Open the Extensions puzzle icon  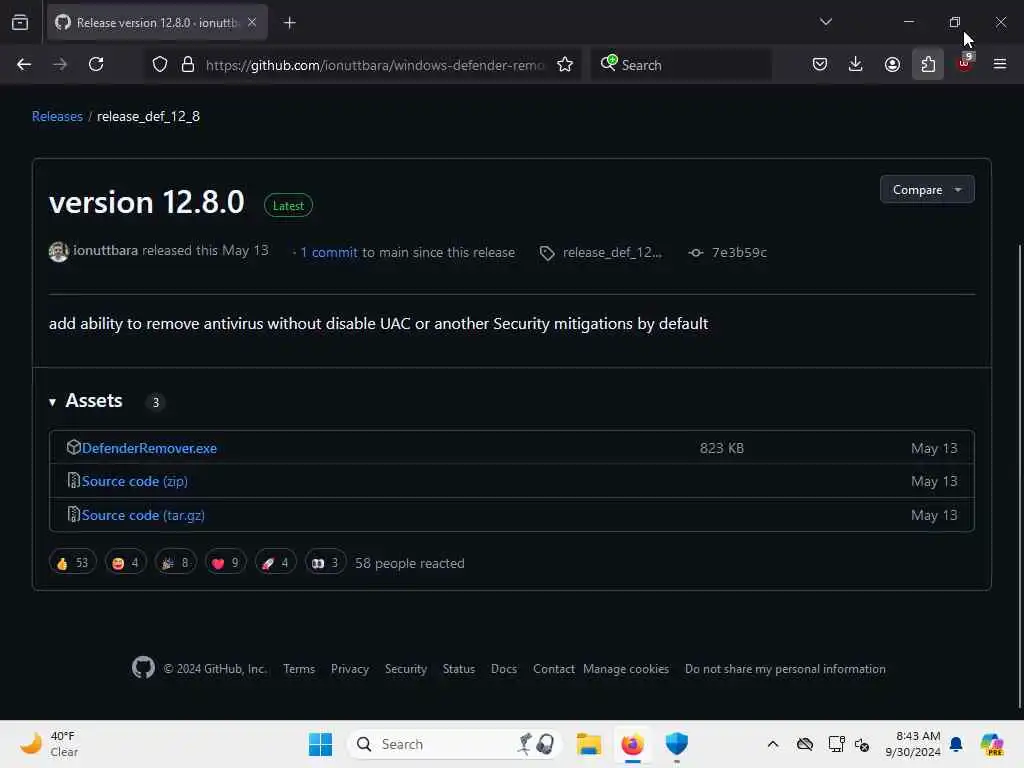pos(928,65)
